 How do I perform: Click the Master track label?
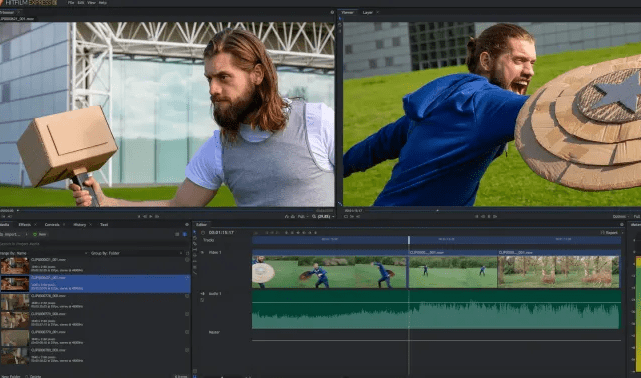[x=214, y=332]
